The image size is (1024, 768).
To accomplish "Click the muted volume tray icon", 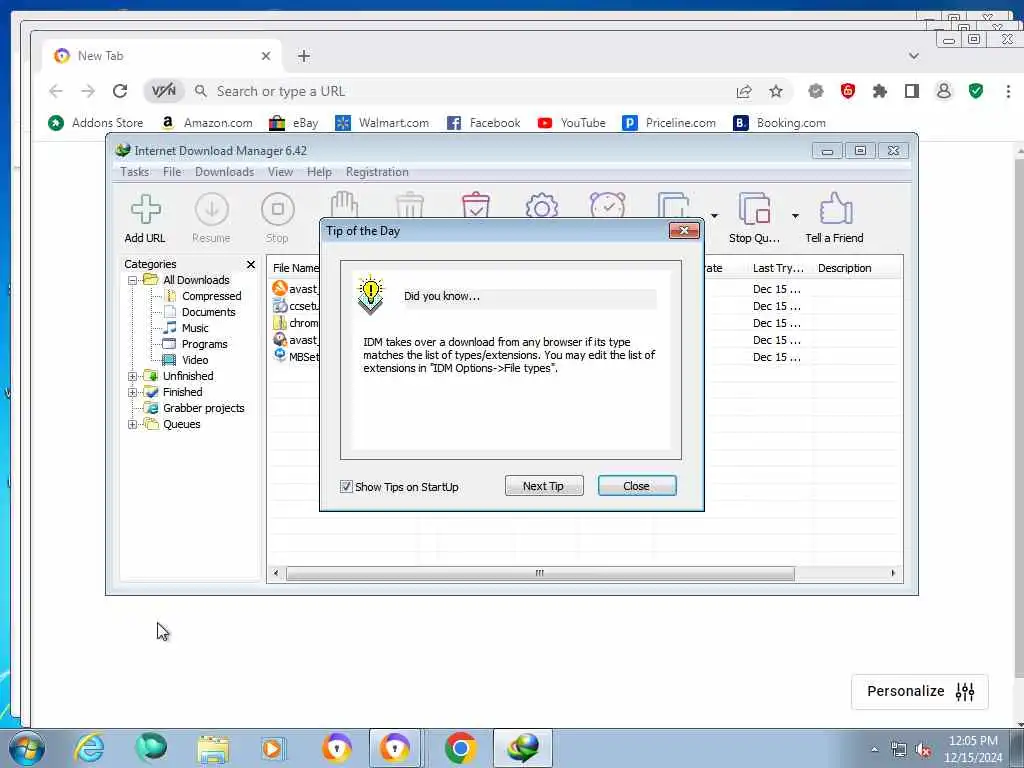I will pyautogui.click(x=923, y=750).
